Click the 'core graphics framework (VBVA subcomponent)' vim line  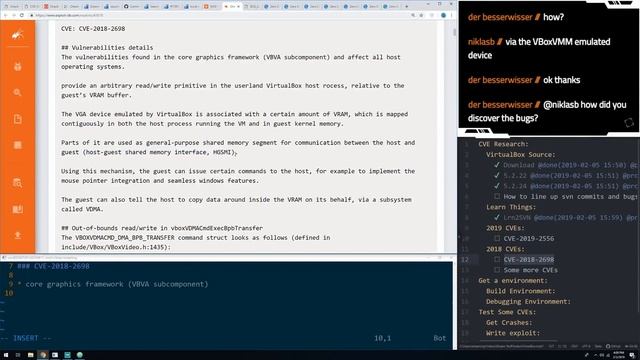(117, 284)
